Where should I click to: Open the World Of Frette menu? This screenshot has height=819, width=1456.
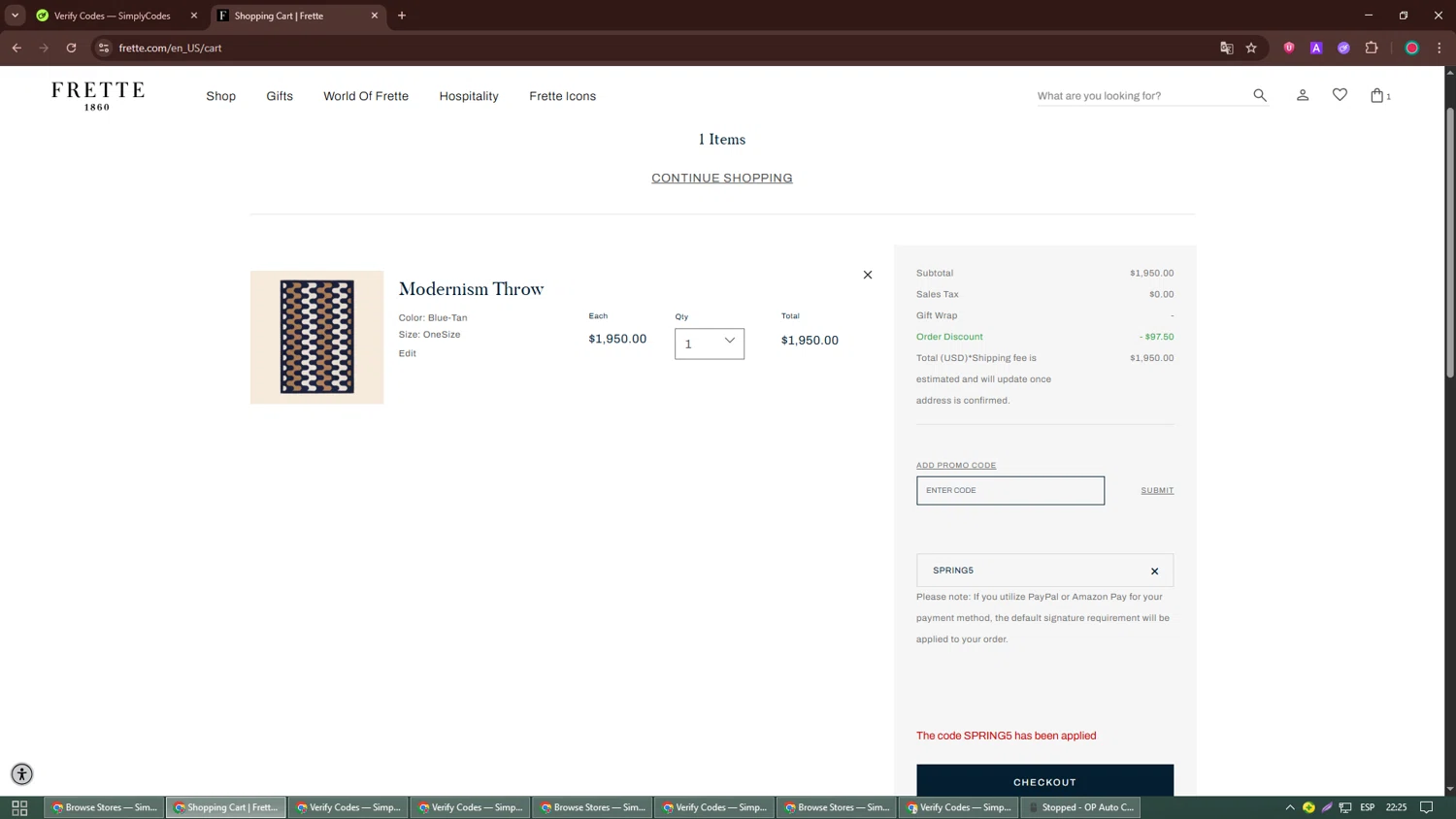coord(366,96)
